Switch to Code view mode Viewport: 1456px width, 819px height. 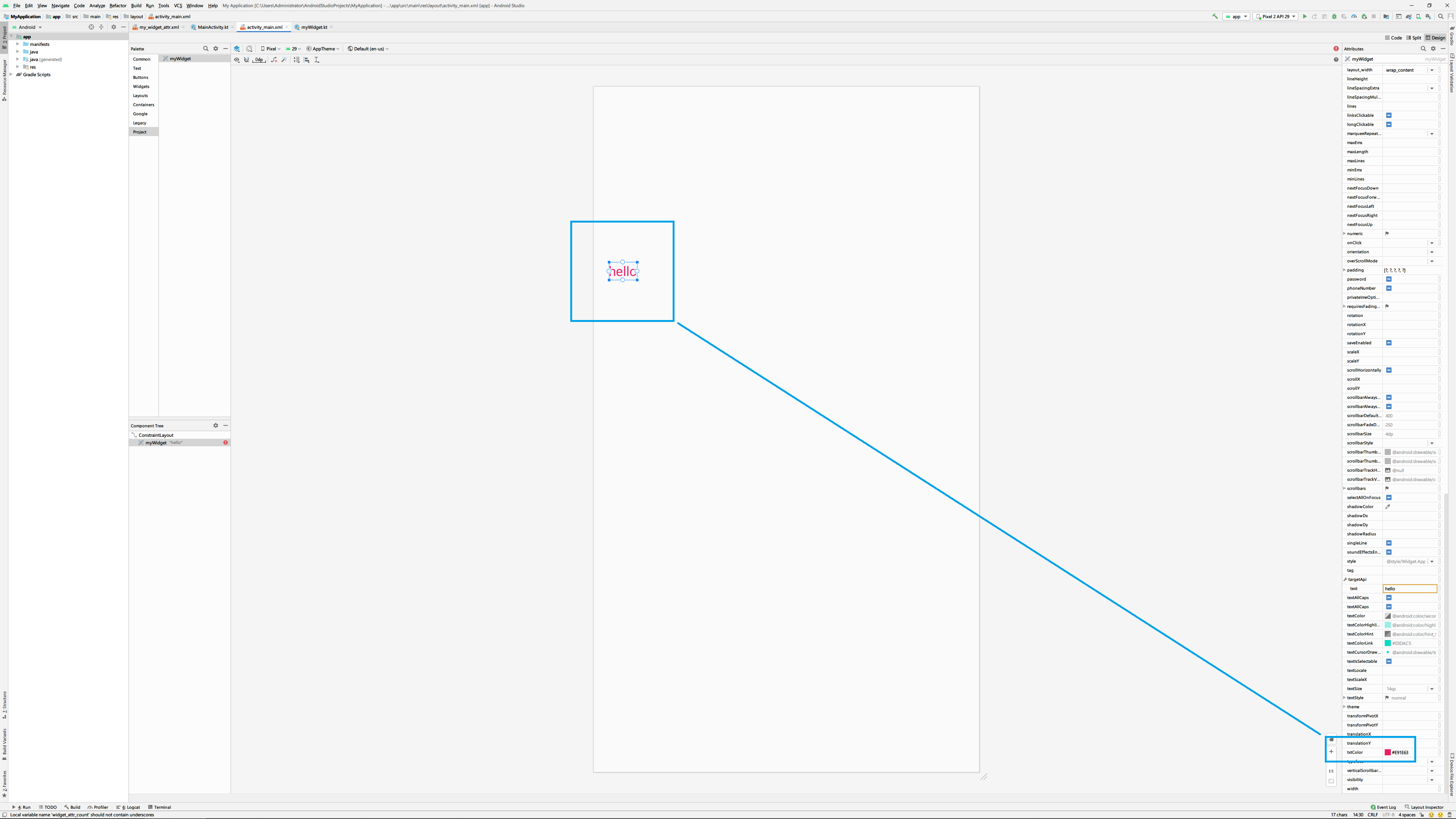point(1393,38)
